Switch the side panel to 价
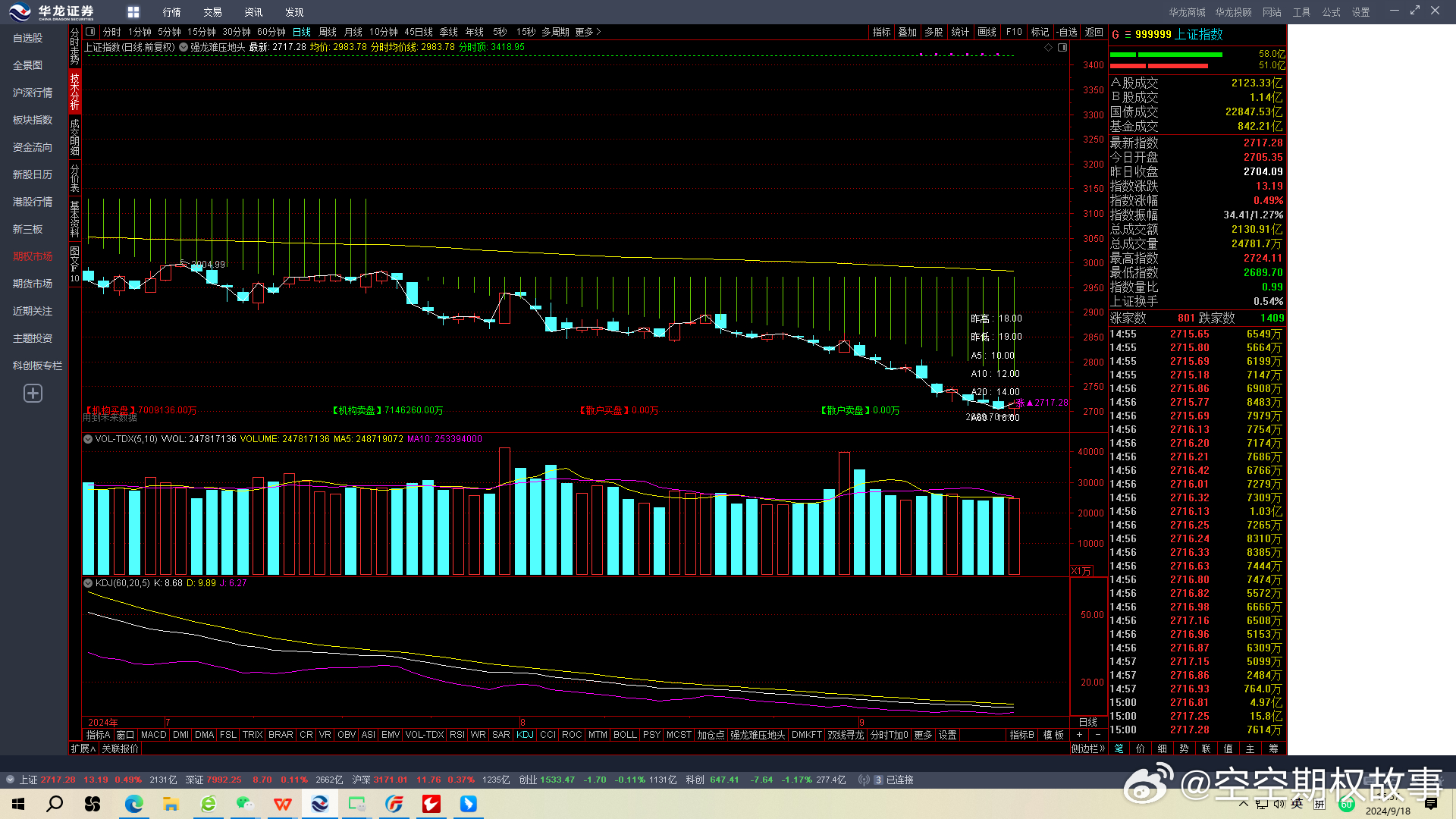 (x=1141, y=748)
